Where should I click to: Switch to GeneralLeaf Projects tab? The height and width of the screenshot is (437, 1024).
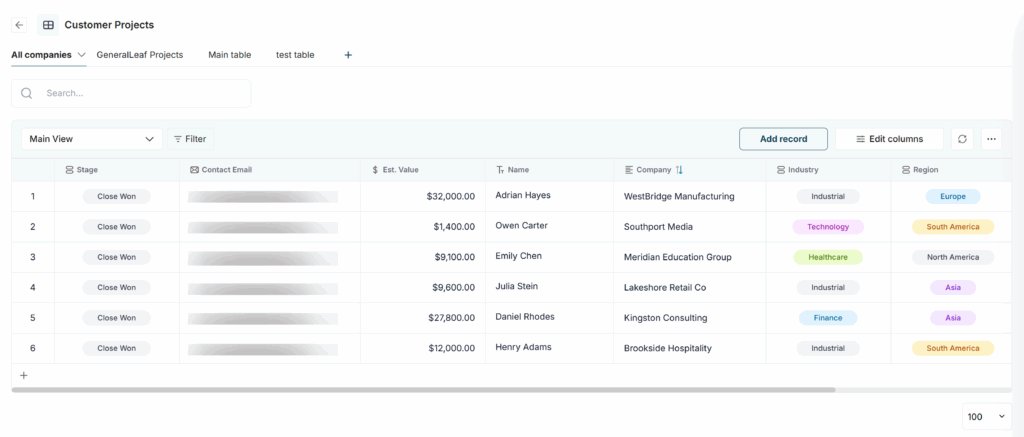pos(140,55)
